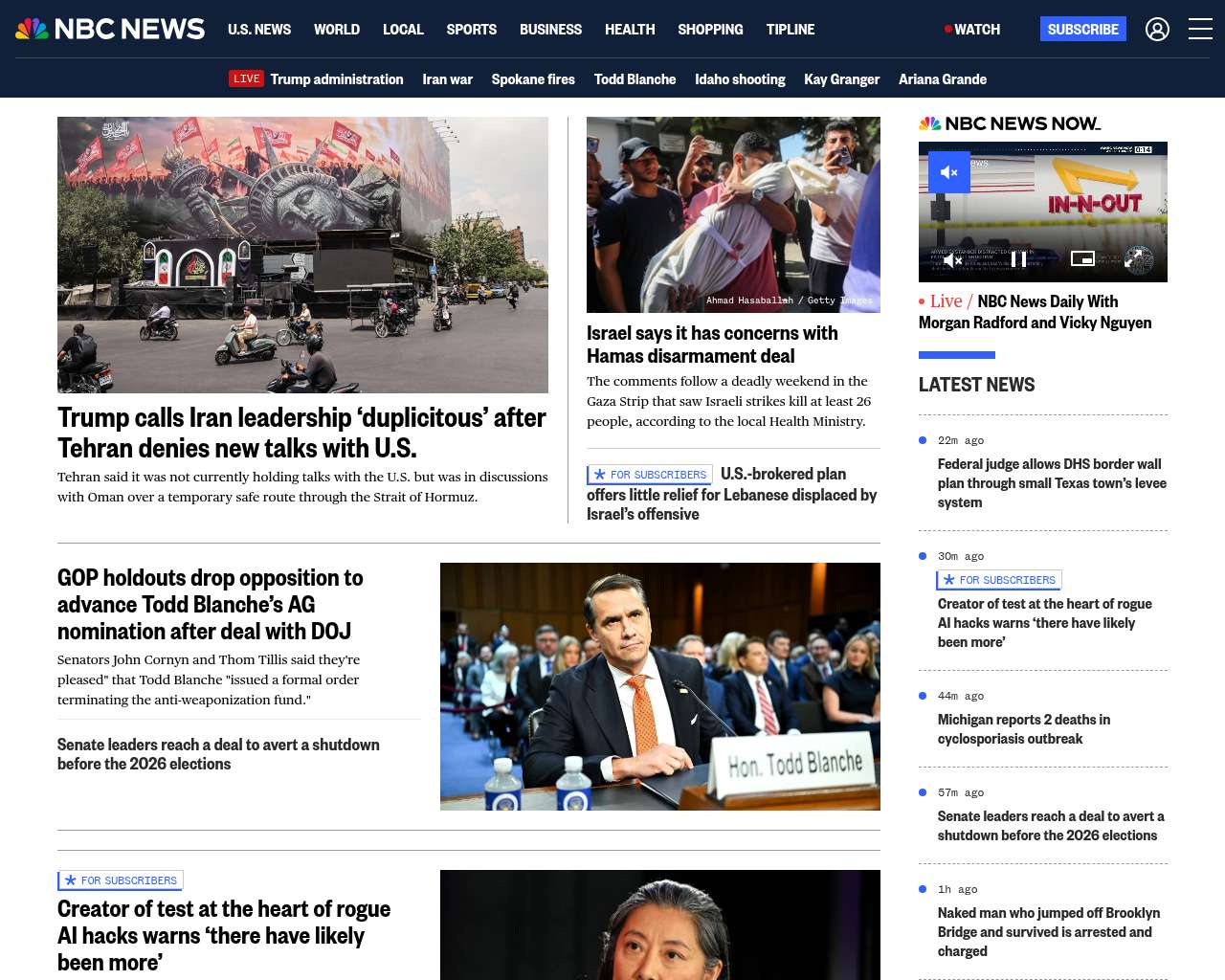
Task: Enable picture-in-picture for the live video
Action: point(1082,258)
